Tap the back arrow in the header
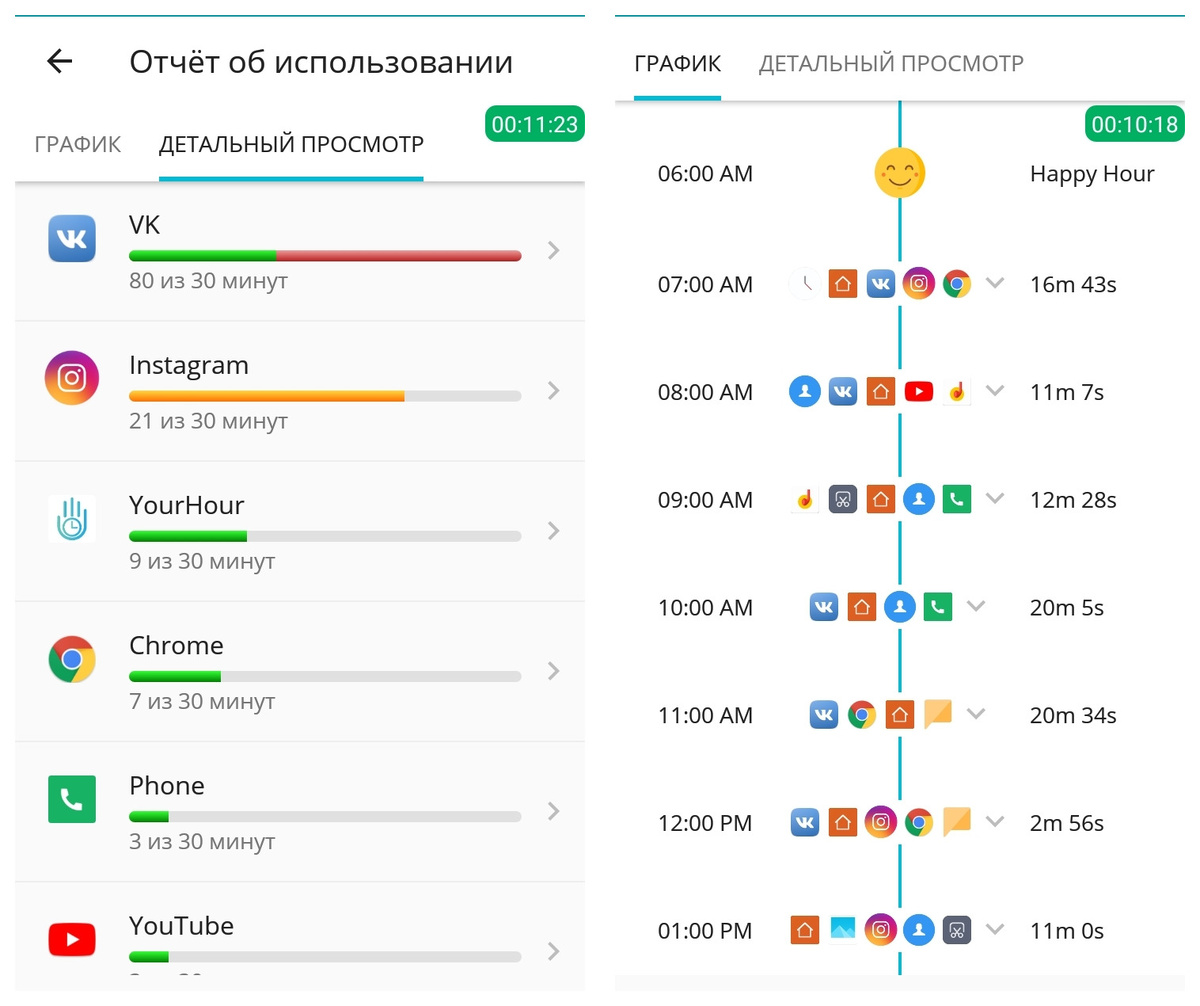1200x1006 pixels. tap(60, 62)
